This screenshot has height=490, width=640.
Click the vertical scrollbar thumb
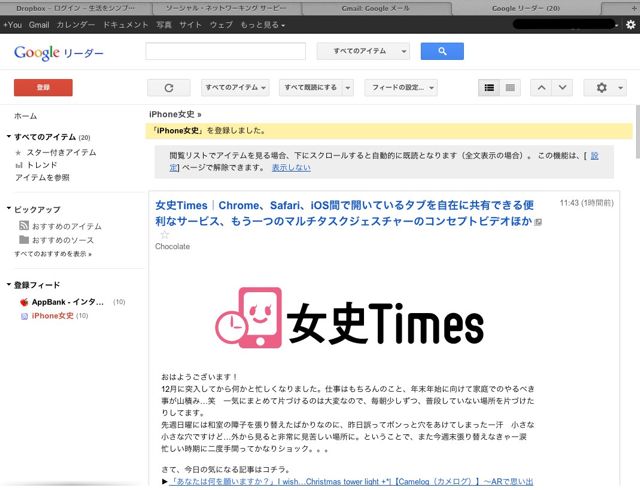pos(637,131)
